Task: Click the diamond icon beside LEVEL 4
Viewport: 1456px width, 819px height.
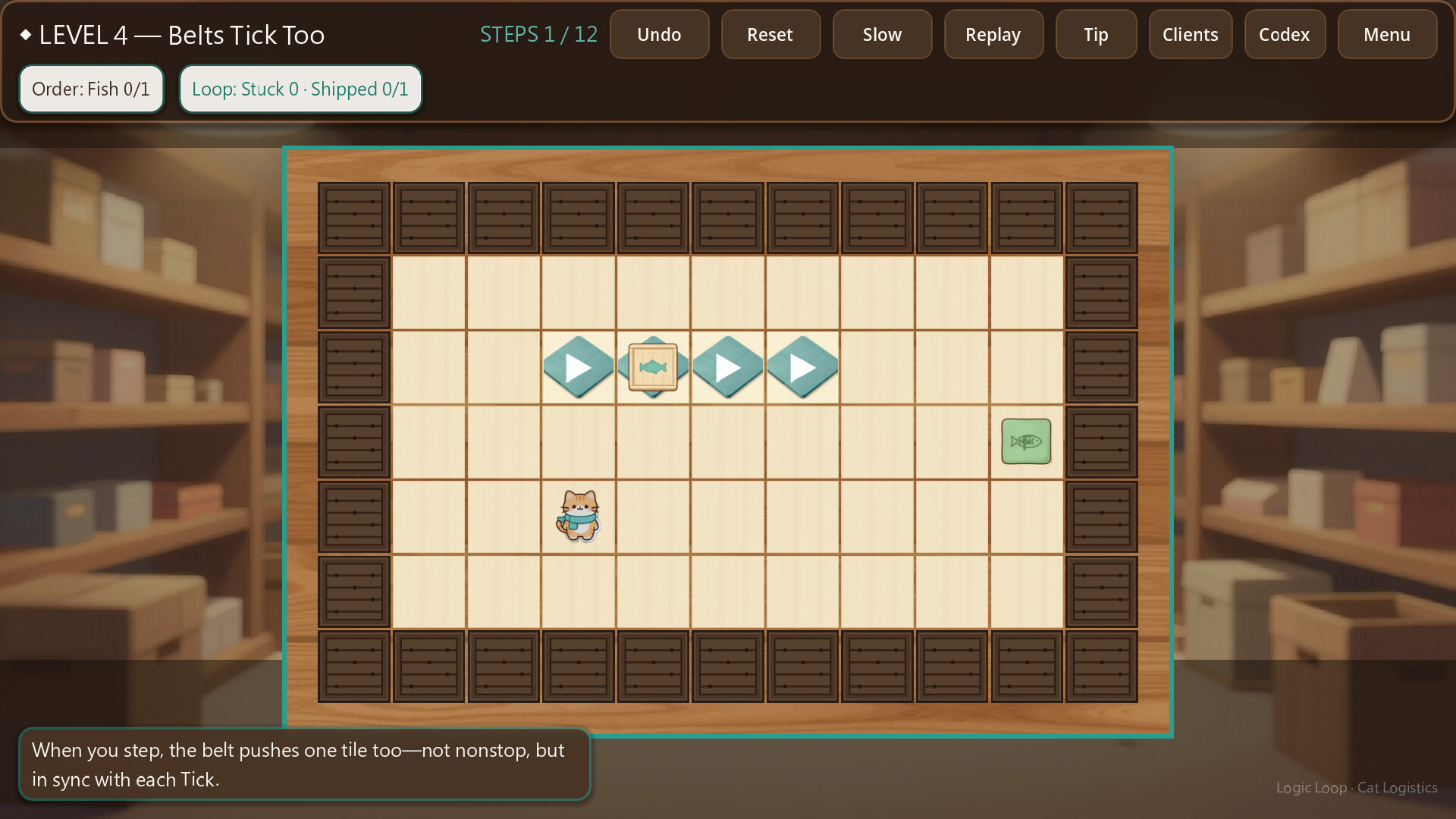Action: click(26, 34)
